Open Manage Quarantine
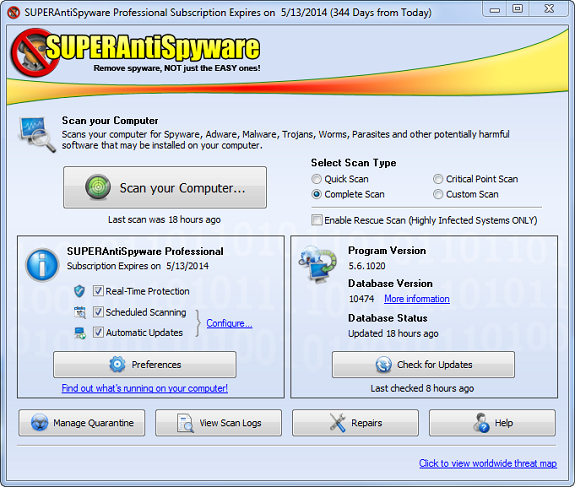This screenshot has width=575, height=487. 82,423
